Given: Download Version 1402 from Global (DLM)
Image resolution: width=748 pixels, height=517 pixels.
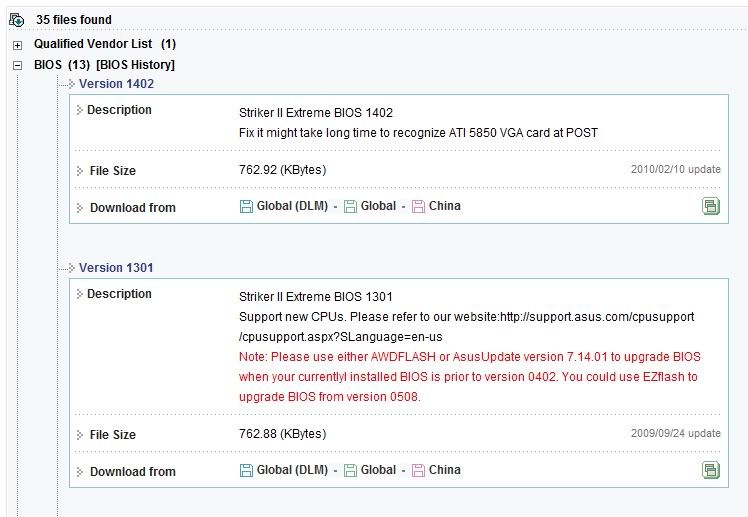Looking at the screenshot, I should (292, 206).
